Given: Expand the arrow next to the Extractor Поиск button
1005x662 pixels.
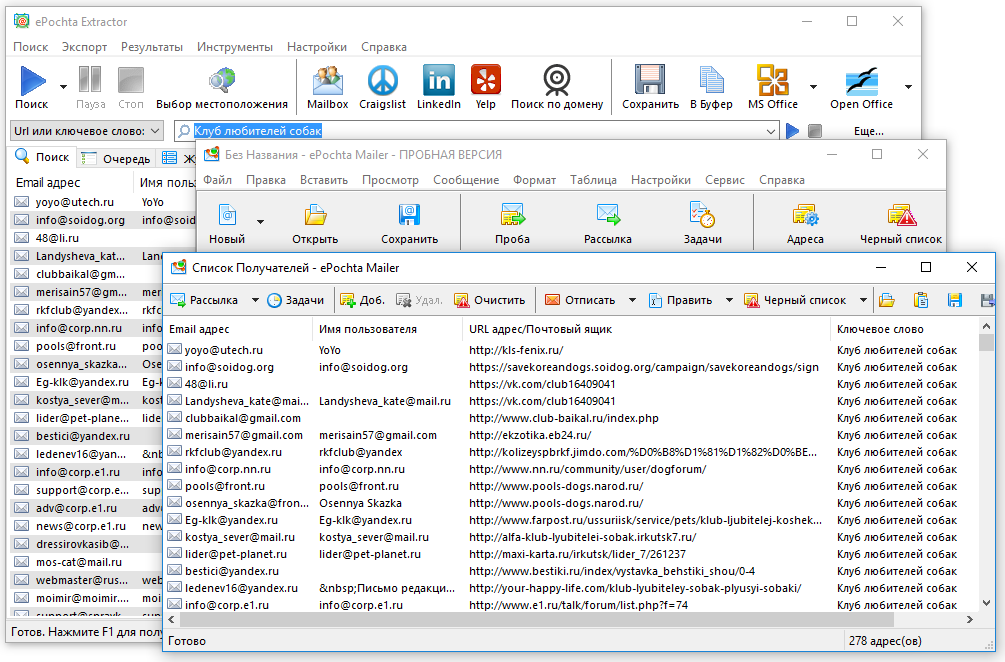Looking at the screenshot, I should 63,87.
